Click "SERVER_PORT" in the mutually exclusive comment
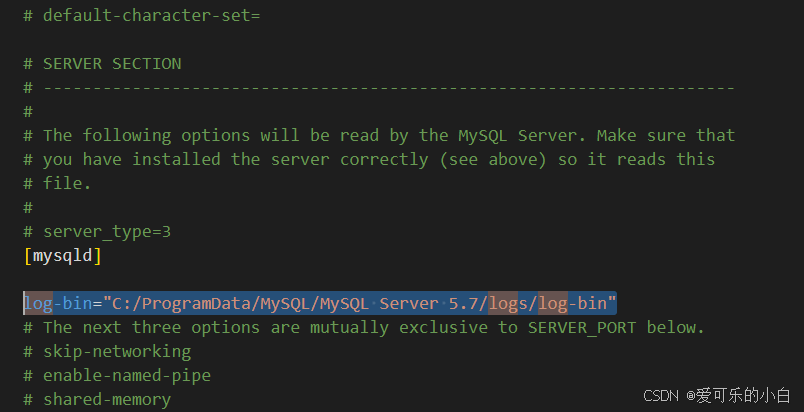 (582, 327)
